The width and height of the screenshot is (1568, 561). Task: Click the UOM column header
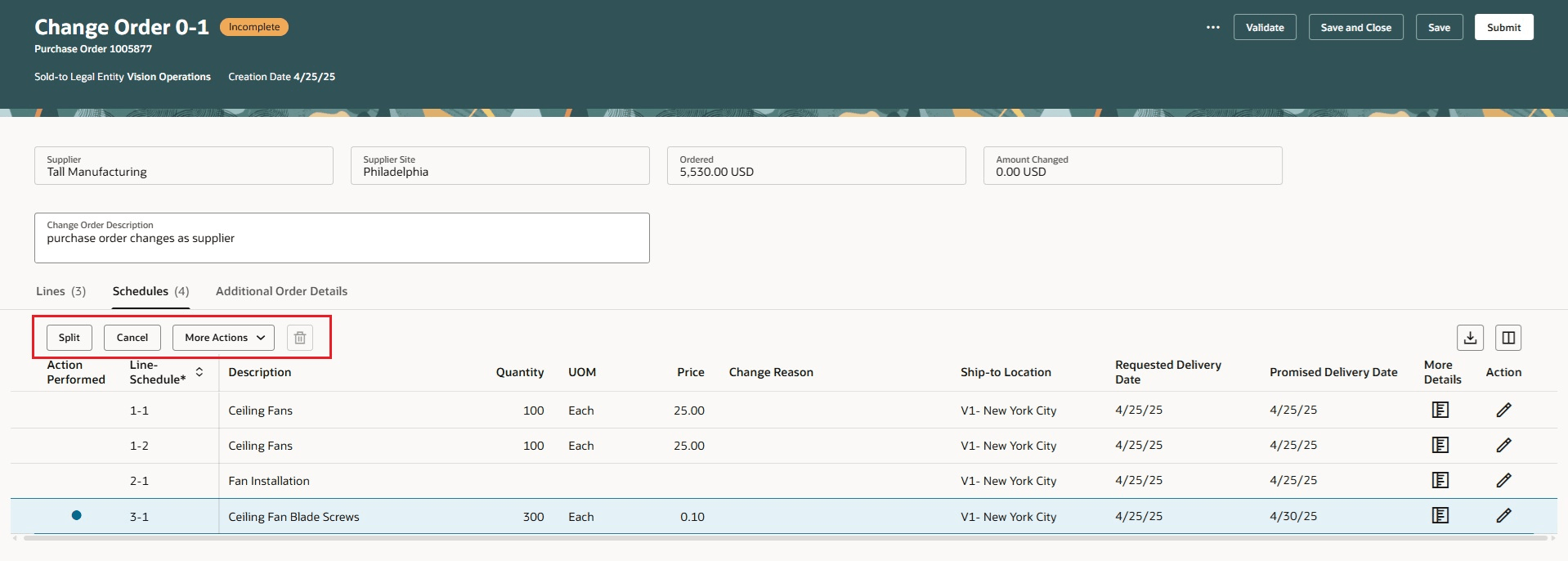click(x=582, y=372)
